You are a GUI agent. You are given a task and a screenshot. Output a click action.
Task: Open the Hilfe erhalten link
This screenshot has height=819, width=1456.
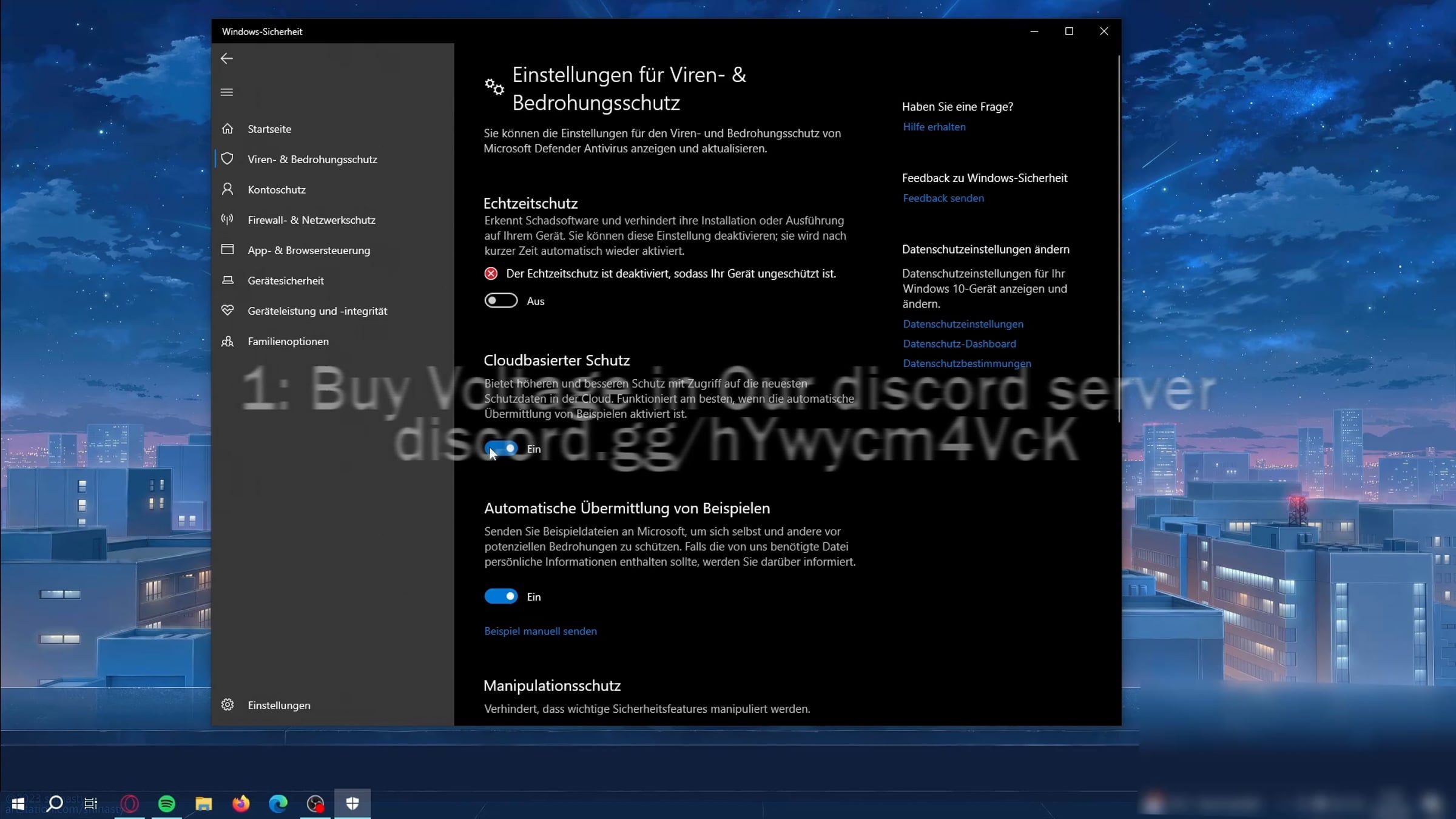(934, 127)
